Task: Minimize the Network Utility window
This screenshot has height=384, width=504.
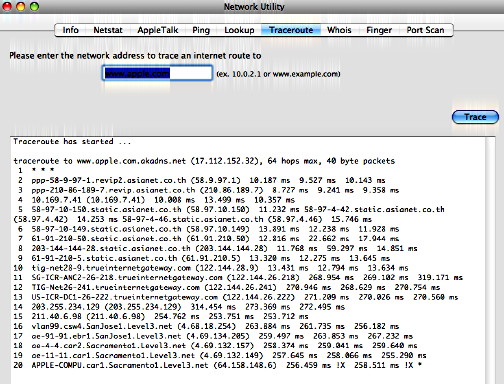Action: 21,6
